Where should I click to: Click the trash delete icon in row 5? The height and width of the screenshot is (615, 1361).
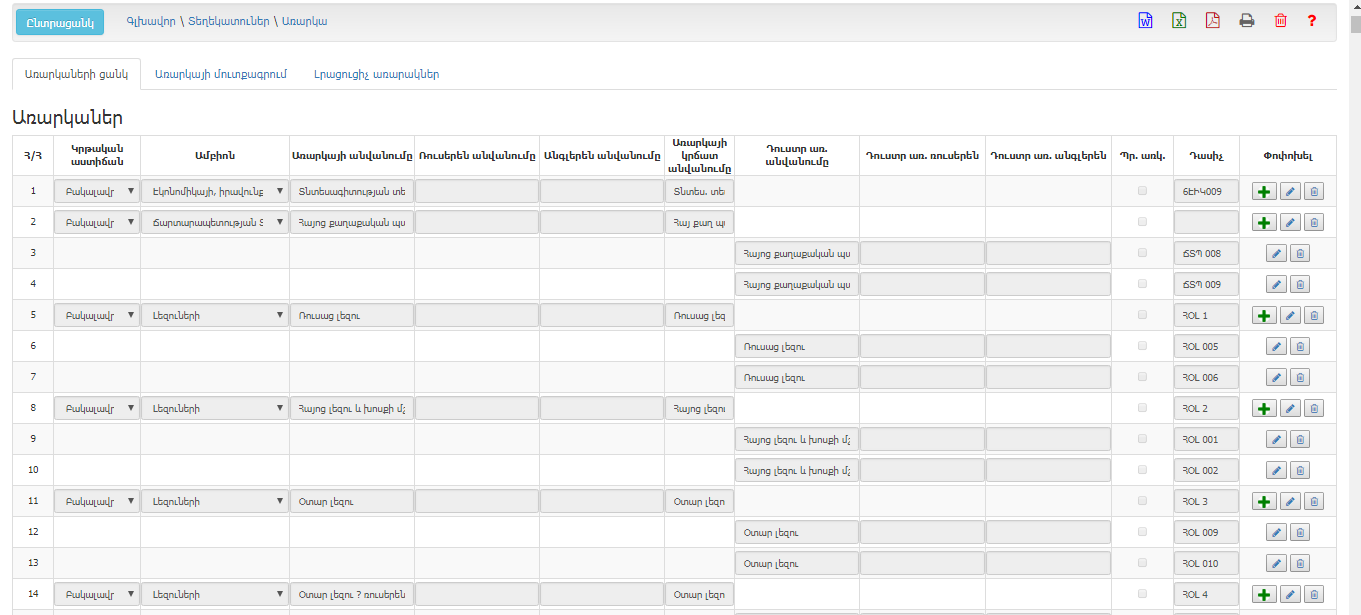(1314, 316)
